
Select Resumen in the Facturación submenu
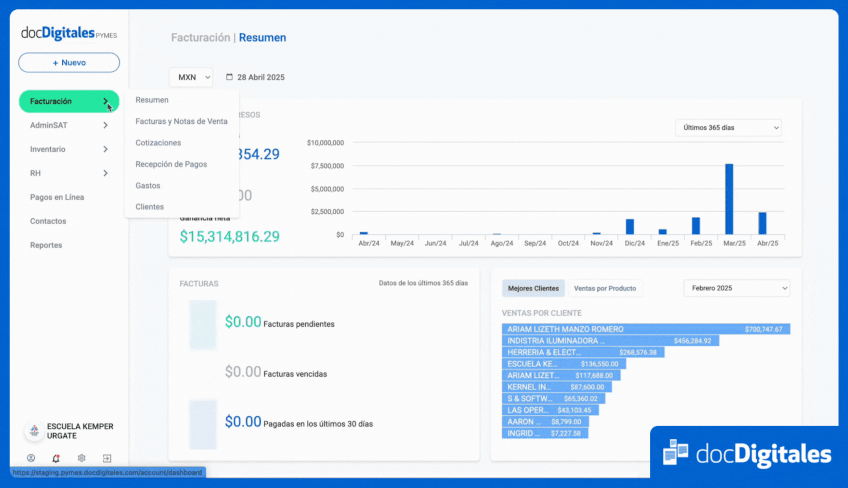[152, 100]
